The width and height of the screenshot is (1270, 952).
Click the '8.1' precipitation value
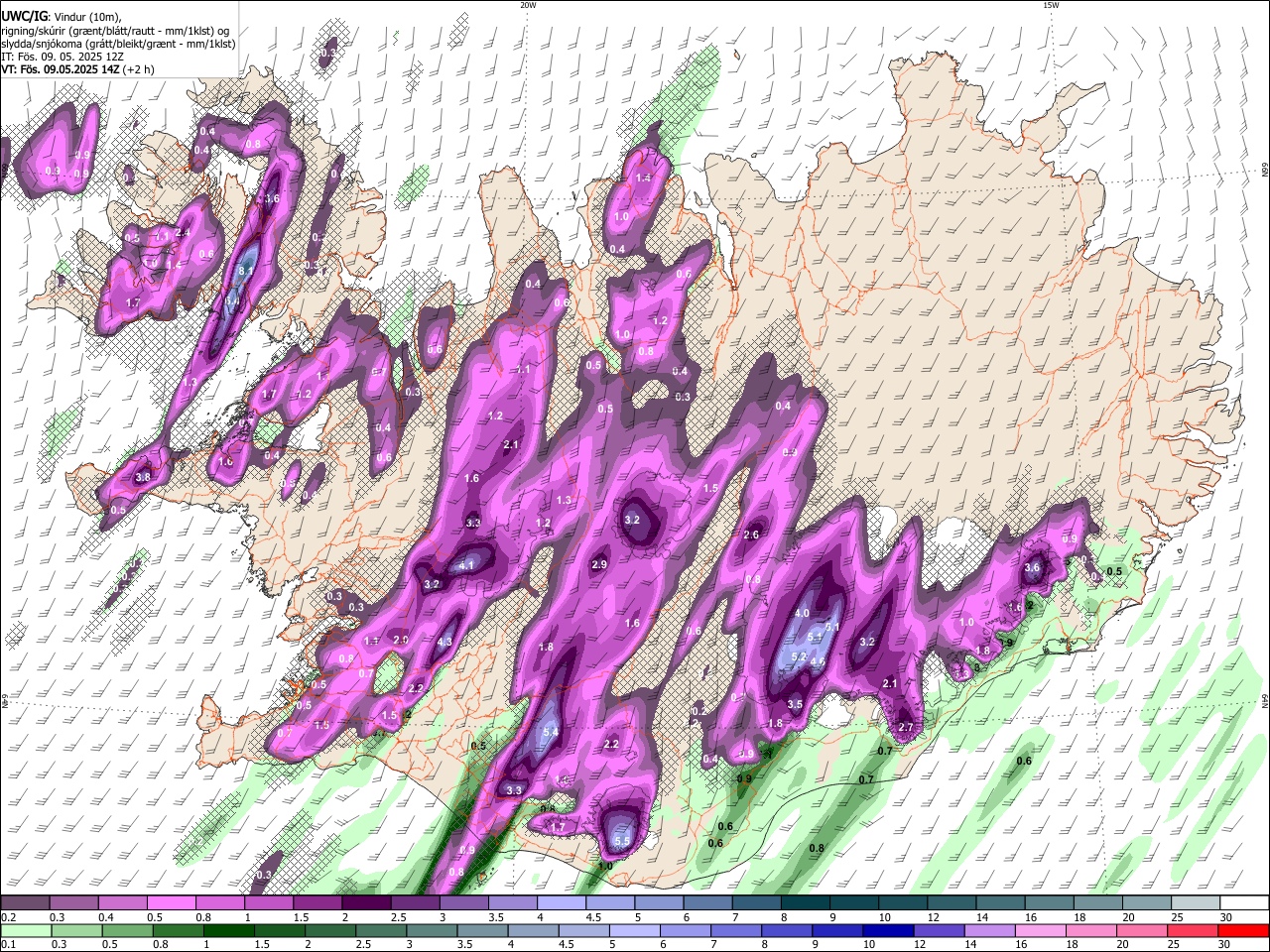(248, 271)
